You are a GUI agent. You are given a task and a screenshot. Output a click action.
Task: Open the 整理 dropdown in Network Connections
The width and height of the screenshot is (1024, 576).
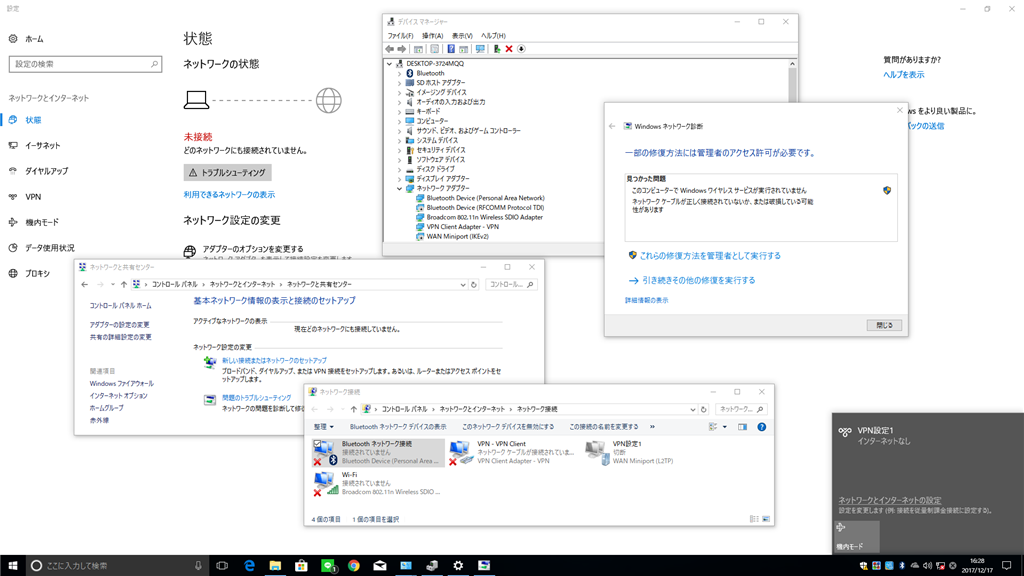click(323, 427)
